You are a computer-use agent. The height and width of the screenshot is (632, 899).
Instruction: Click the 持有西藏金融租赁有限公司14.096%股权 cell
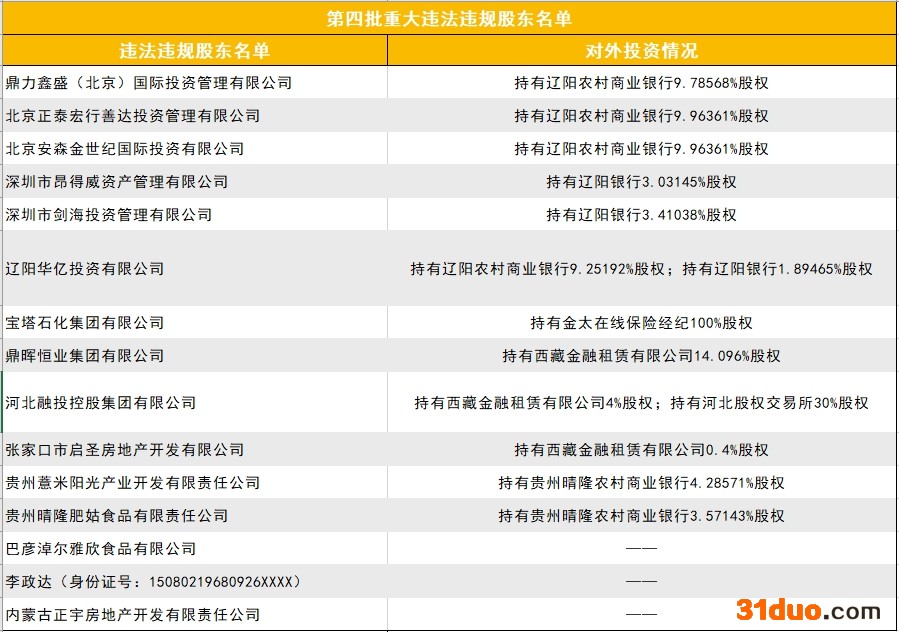coord(641,356)
